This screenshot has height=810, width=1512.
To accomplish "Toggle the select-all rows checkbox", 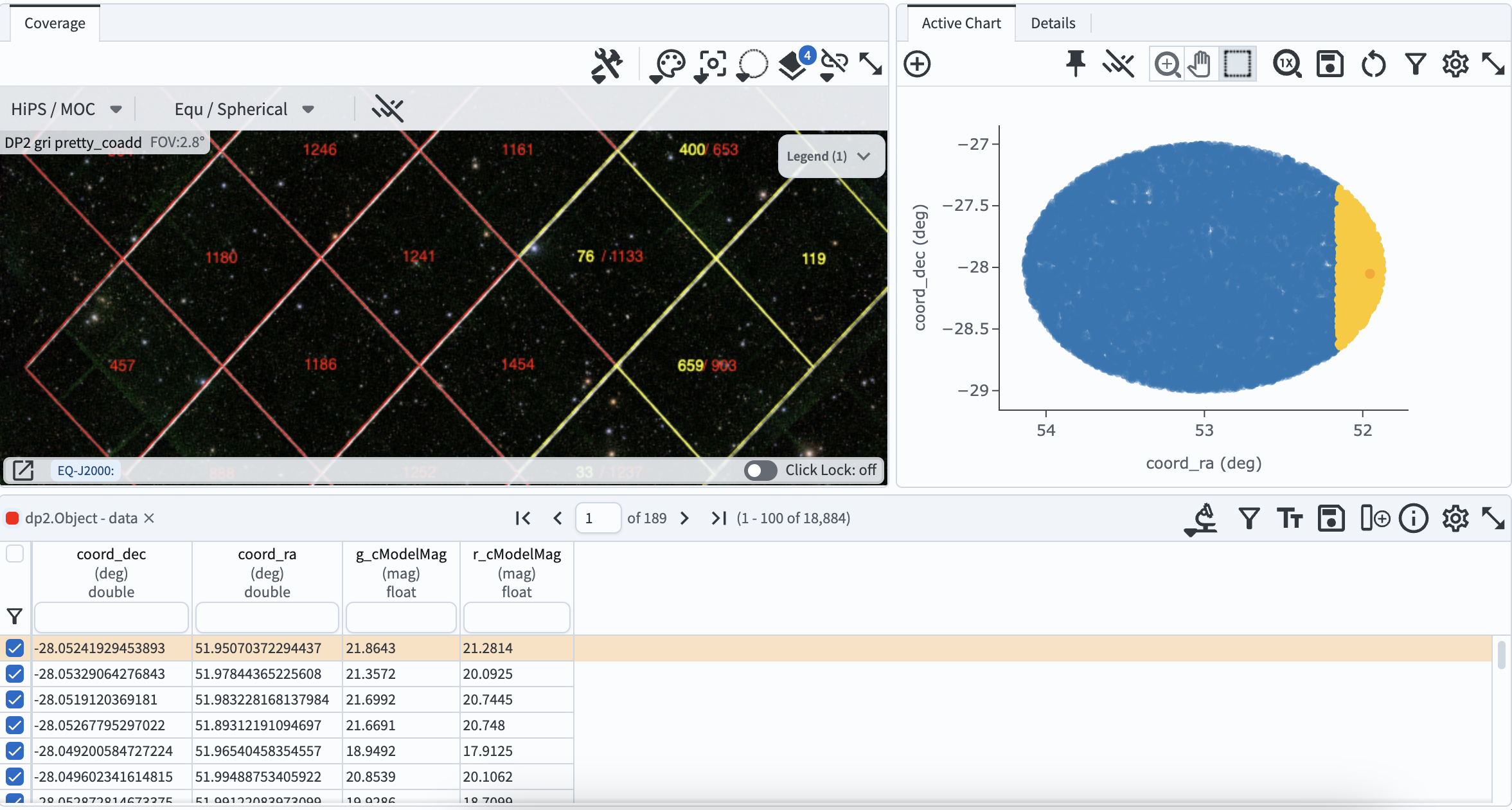I will click(x=15, y=553).
